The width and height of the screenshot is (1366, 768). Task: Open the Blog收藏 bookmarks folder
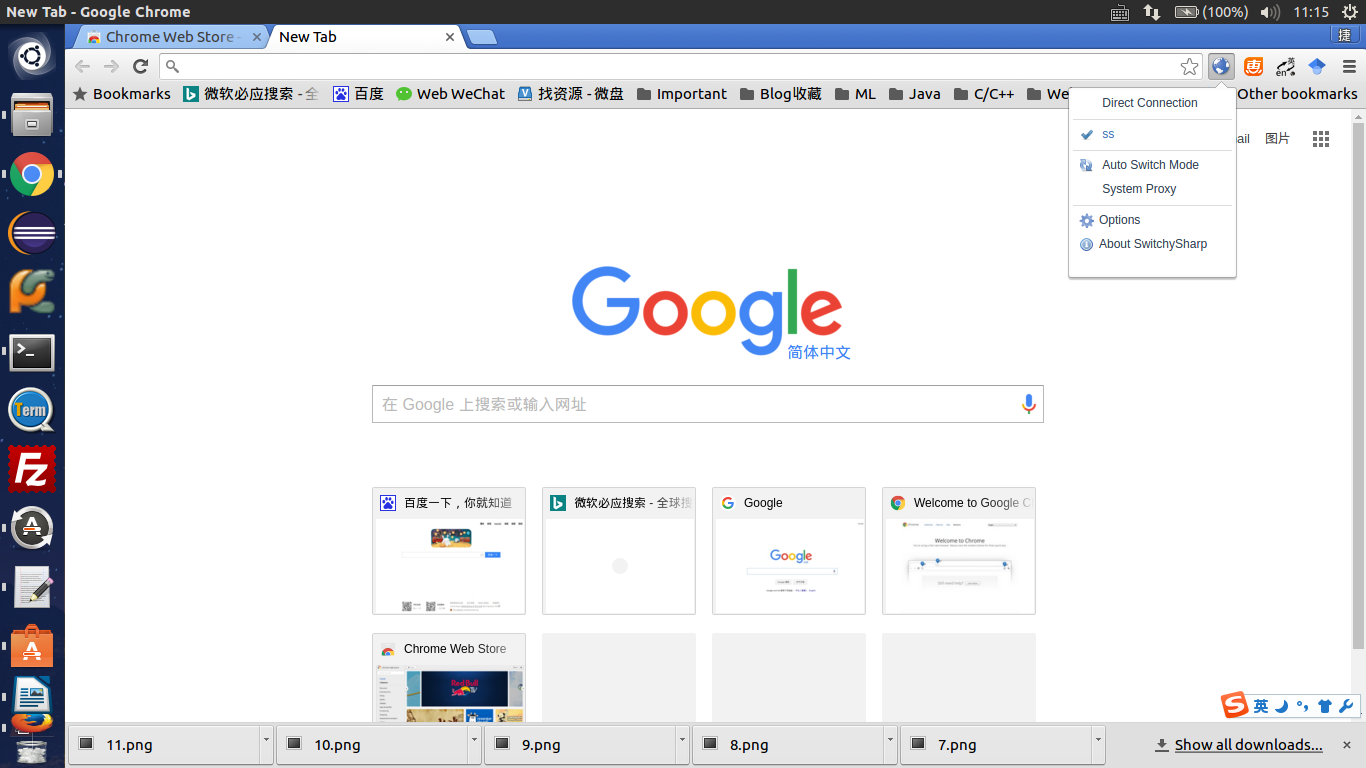point(780,94)
